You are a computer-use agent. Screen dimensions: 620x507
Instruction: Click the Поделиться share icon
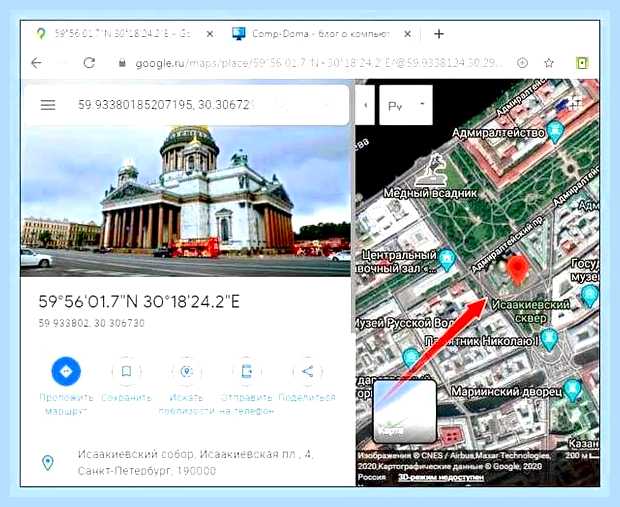tap(307, 371)
